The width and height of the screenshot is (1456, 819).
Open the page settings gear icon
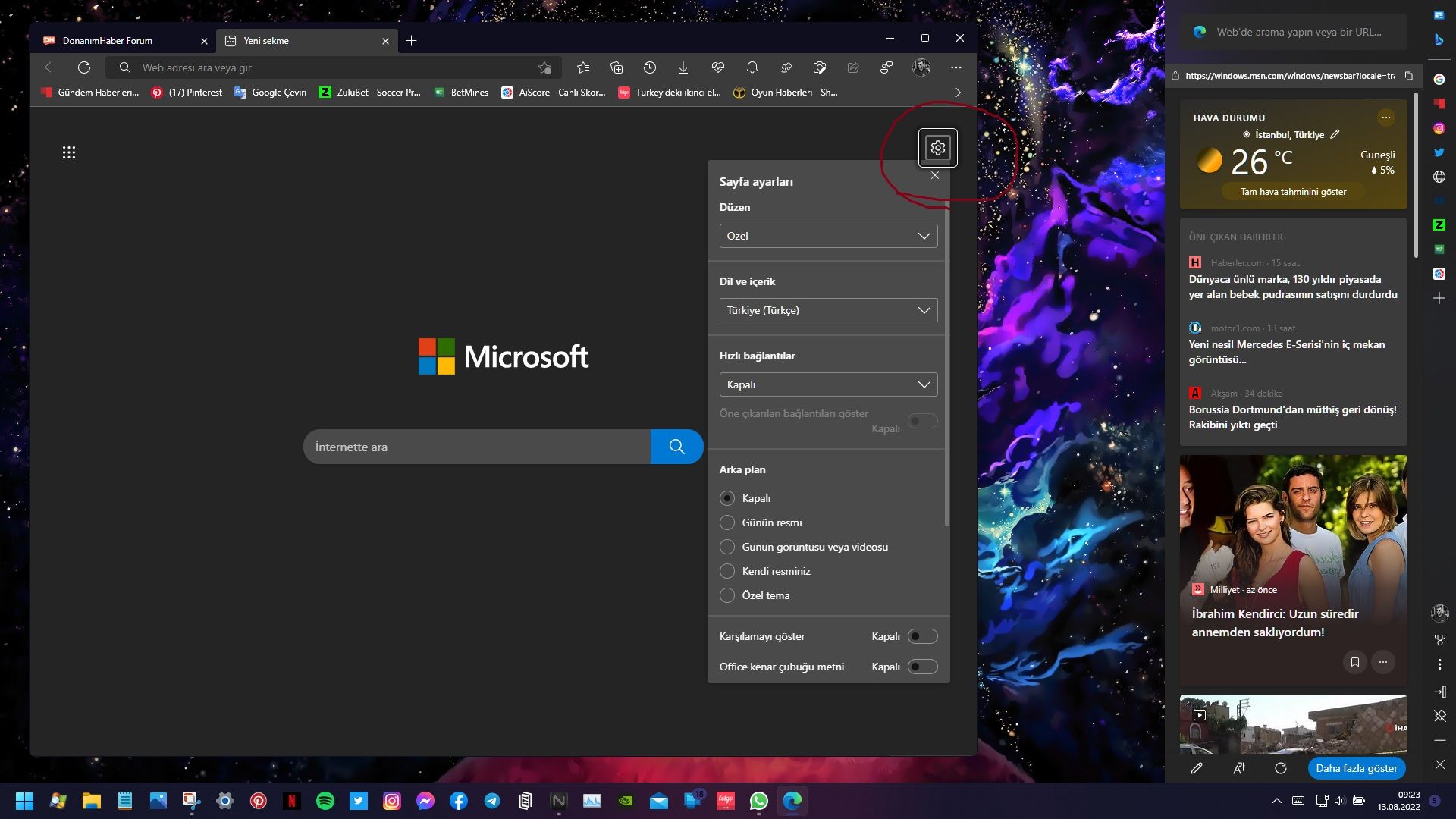(937, 148)
